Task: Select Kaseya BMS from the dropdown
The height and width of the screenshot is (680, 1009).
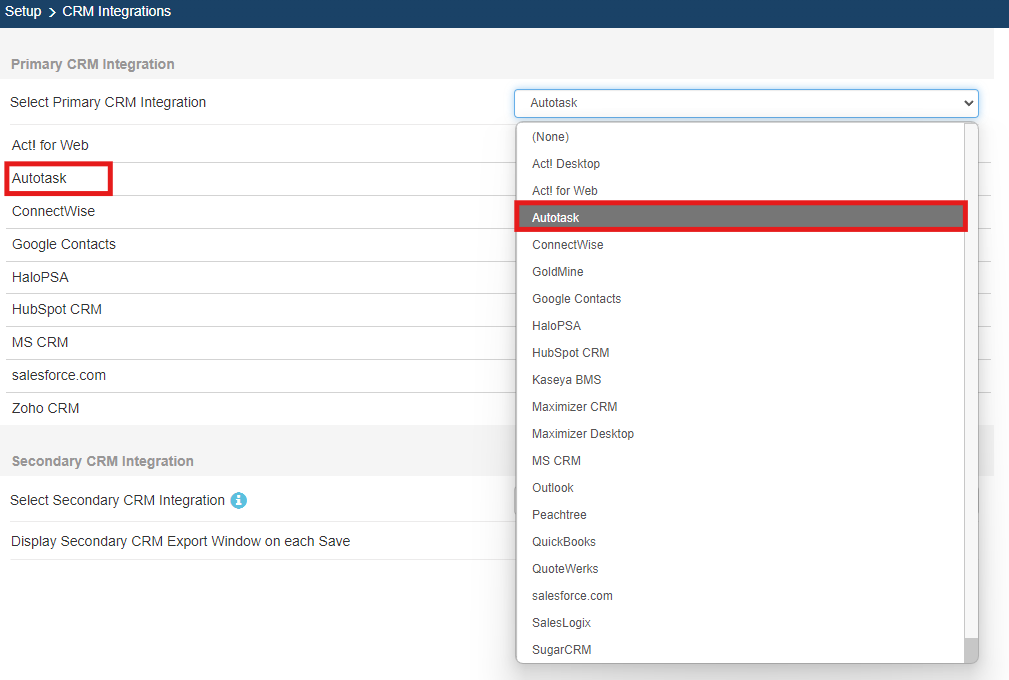Action: pos(566,380)
